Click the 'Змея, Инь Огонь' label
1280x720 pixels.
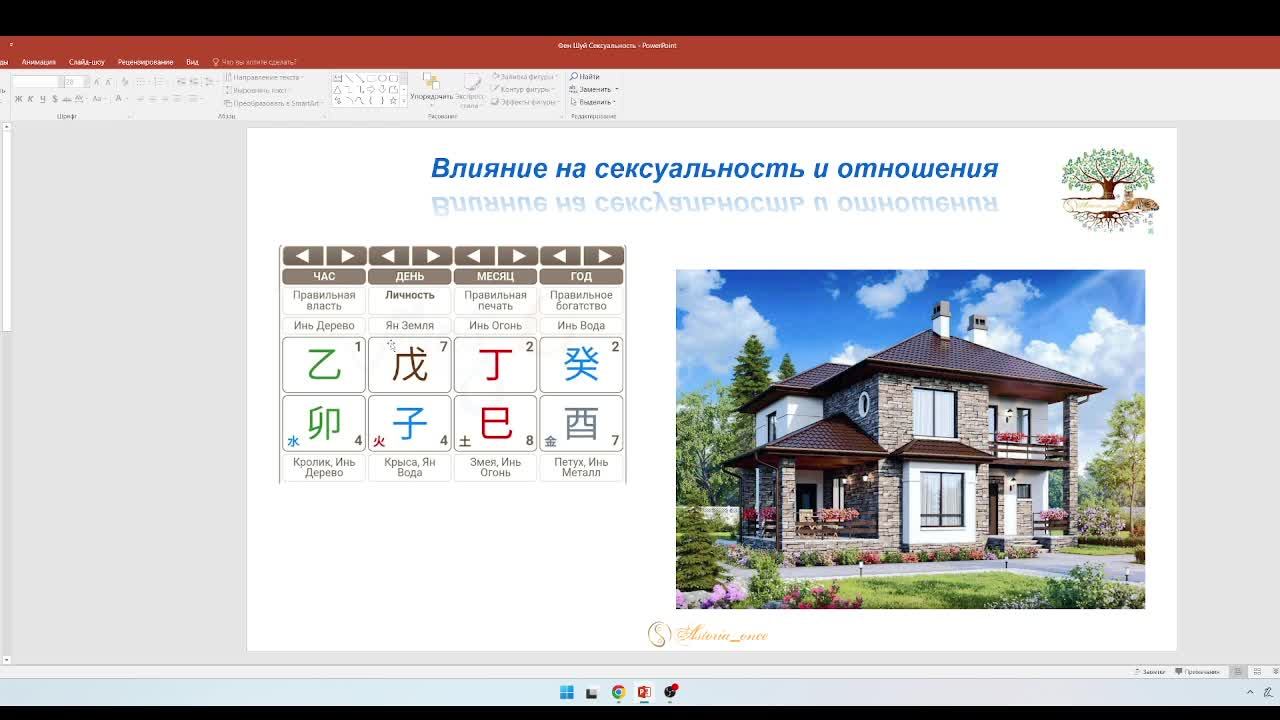point(495,467)
